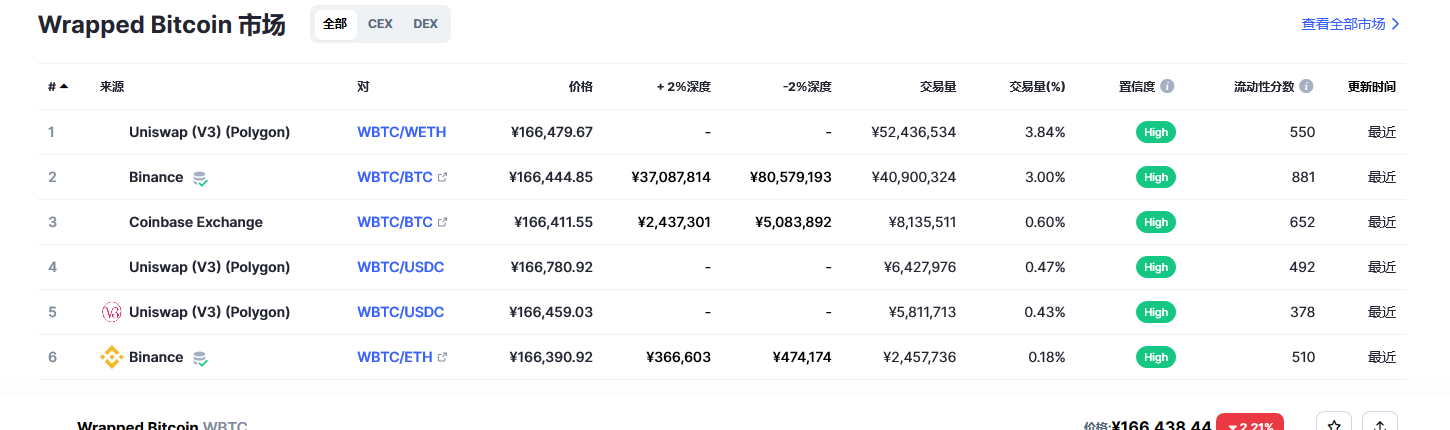This screenshot has width=1450, height=430.
Task: Show the 置信度 info tooltip icon
Action: [1167, 87]
